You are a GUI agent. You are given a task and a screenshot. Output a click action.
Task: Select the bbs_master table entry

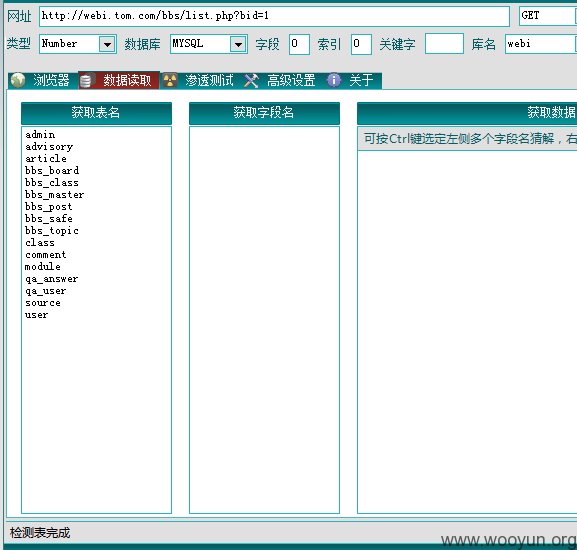point(54,195)
